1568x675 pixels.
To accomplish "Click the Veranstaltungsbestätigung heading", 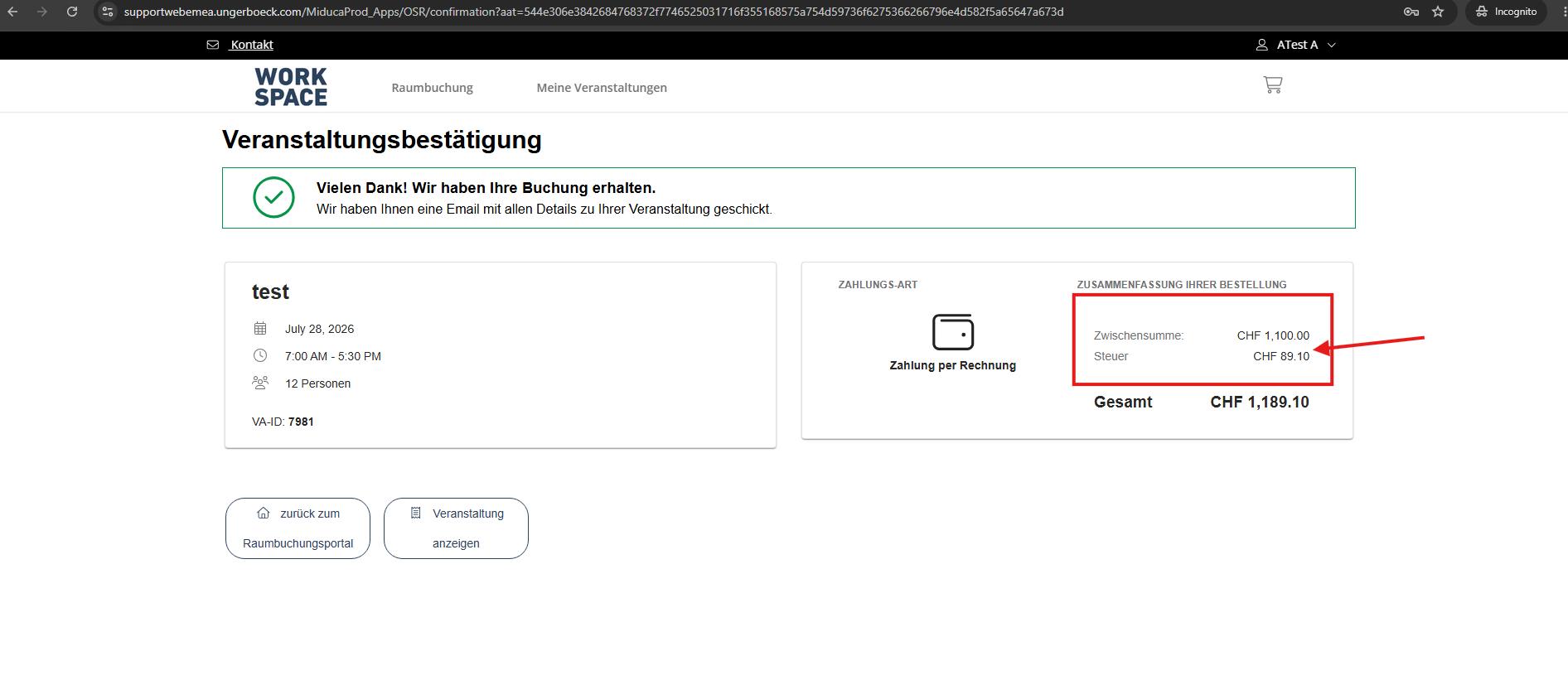I will point(382,139).
